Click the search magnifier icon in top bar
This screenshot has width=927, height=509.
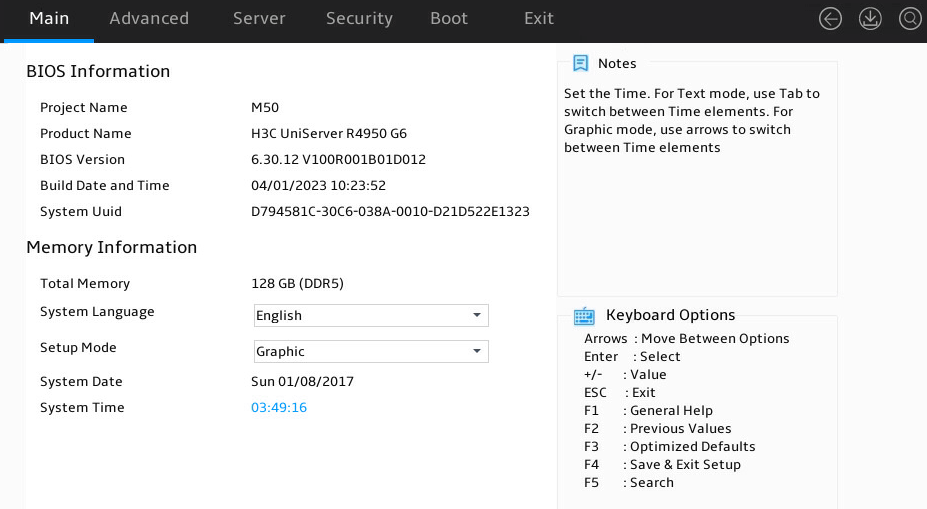tap(910, 19)
